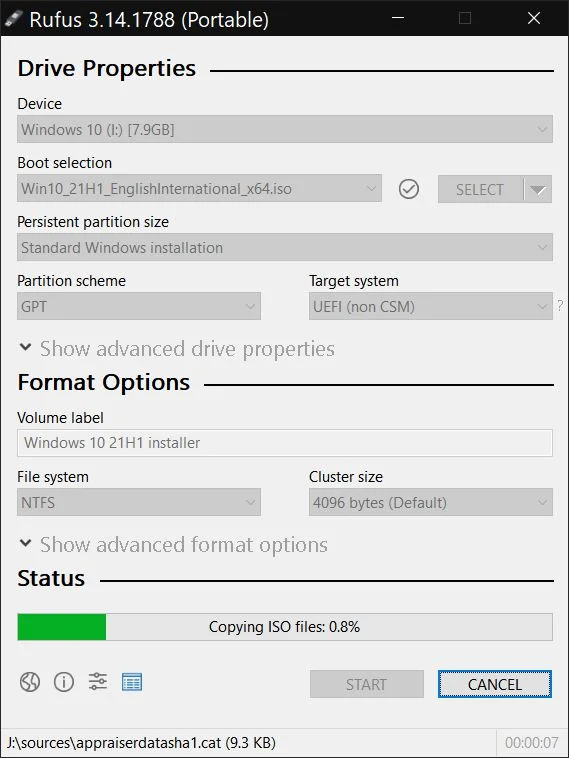Show the log window icon
The height and width of the screenshot is (758, 569).
pos(131,682)
